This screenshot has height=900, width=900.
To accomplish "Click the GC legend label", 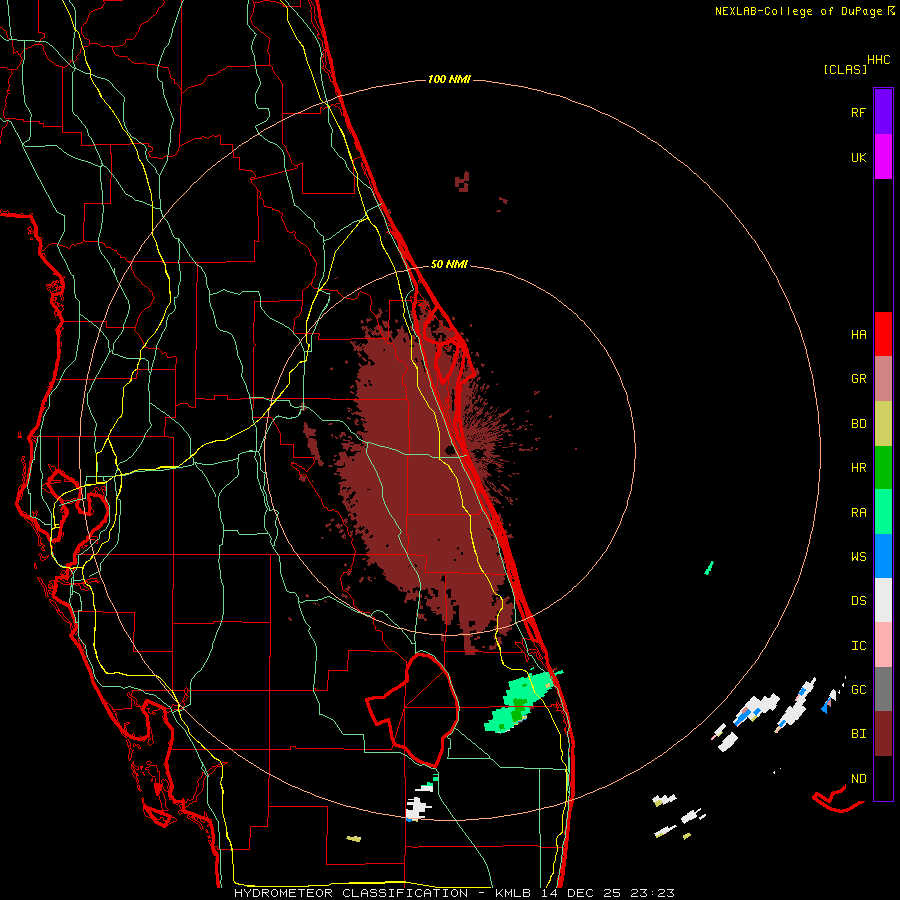I will pos(858,690).
